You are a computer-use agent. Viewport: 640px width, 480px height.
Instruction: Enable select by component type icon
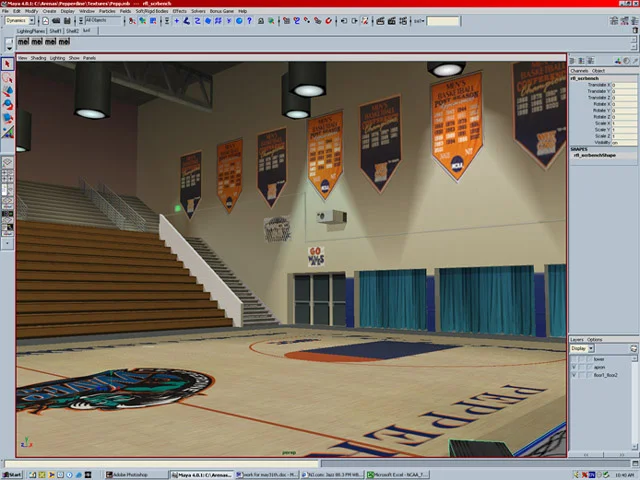click(x=153, y=21)
